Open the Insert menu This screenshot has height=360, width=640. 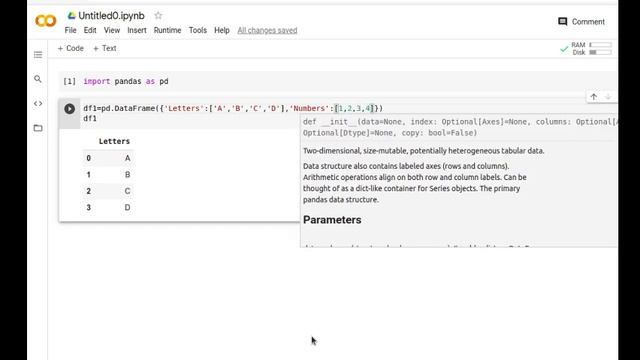tap(137, 30)
